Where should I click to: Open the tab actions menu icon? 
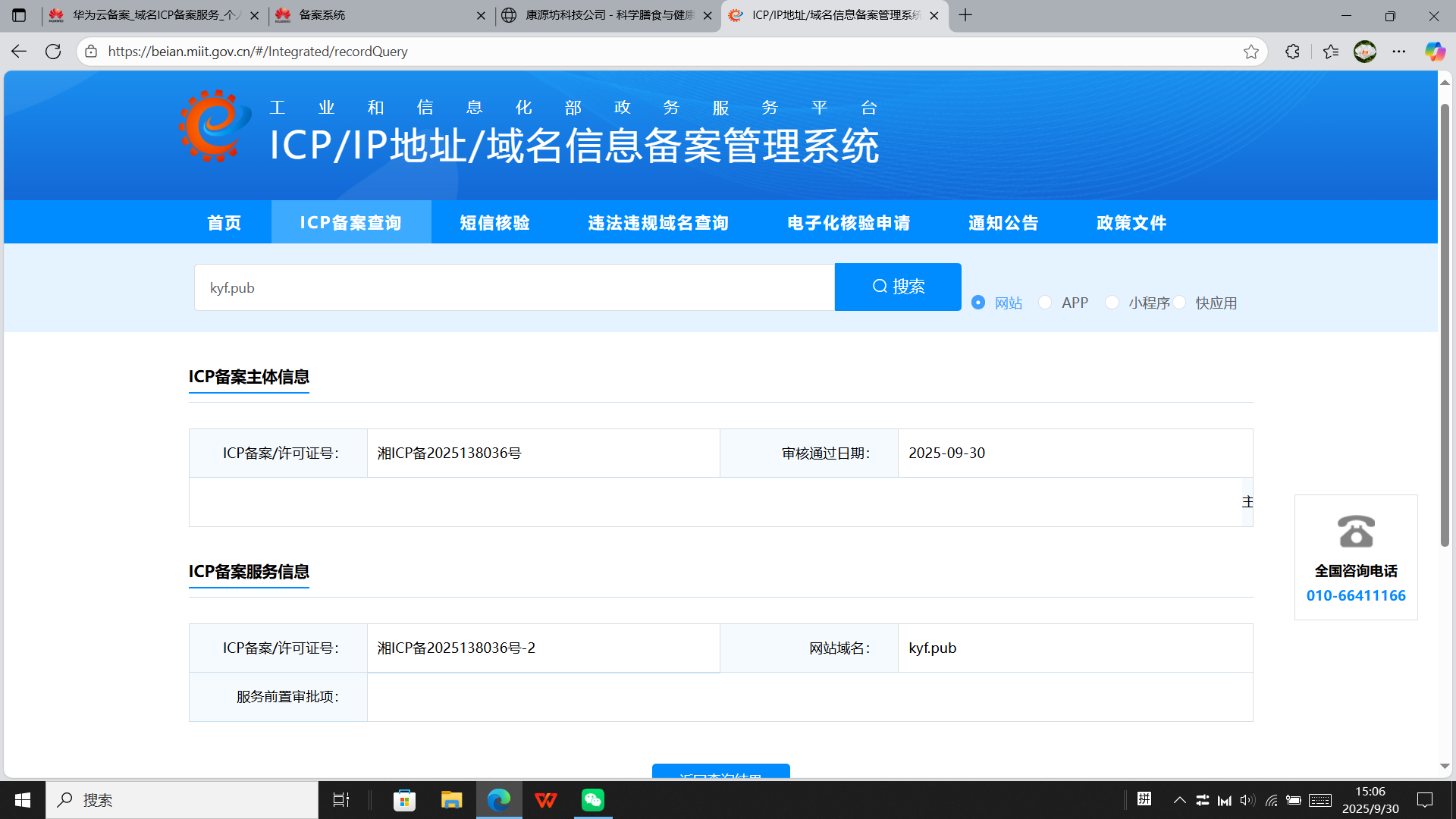click(x=19, y=15)
